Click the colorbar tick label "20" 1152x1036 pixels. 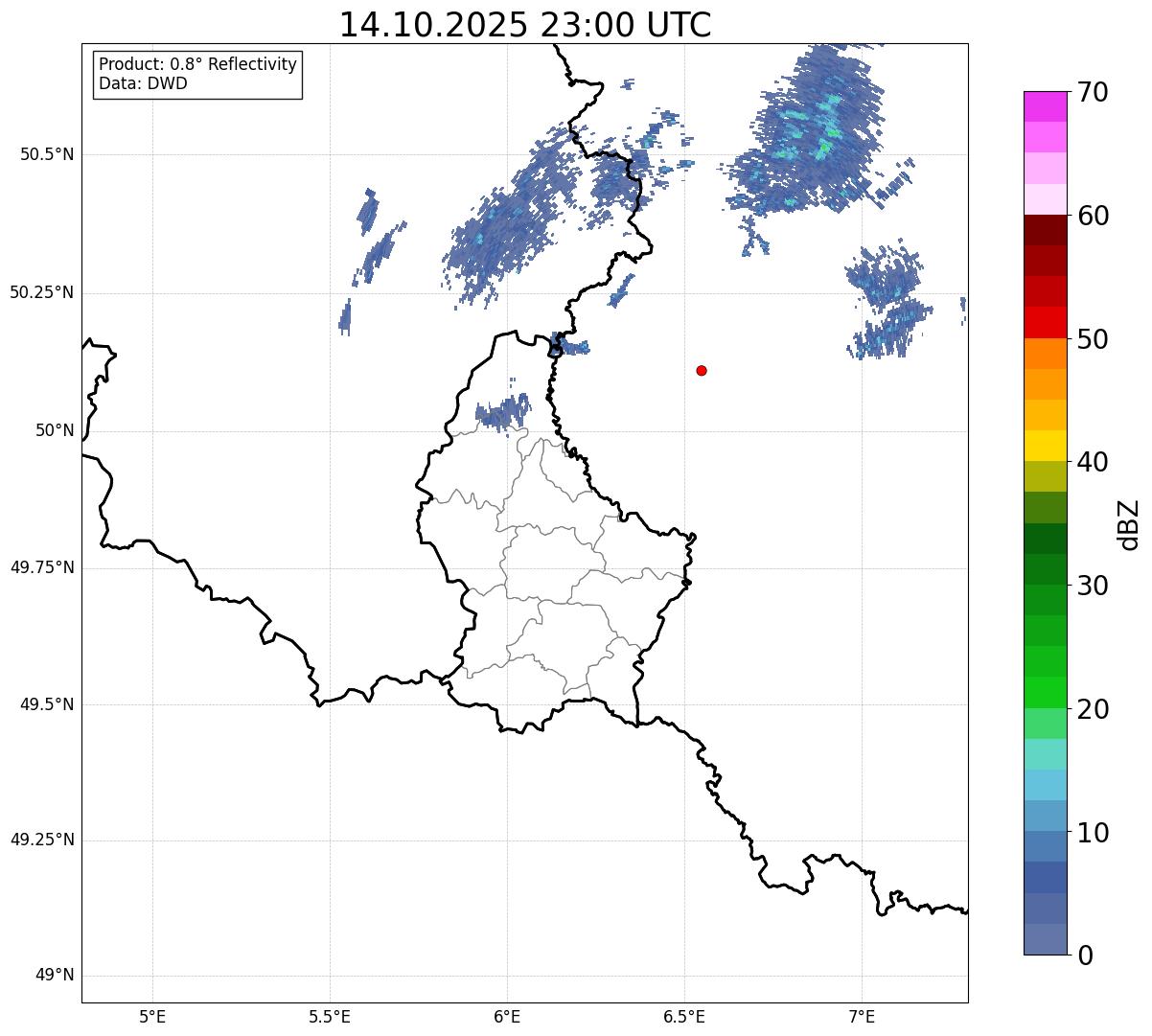[1093, 709]
